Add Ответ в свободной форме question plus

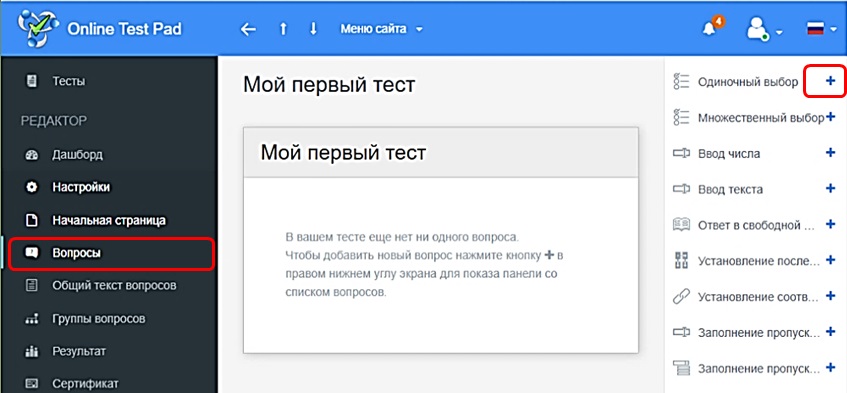[831, 225]
